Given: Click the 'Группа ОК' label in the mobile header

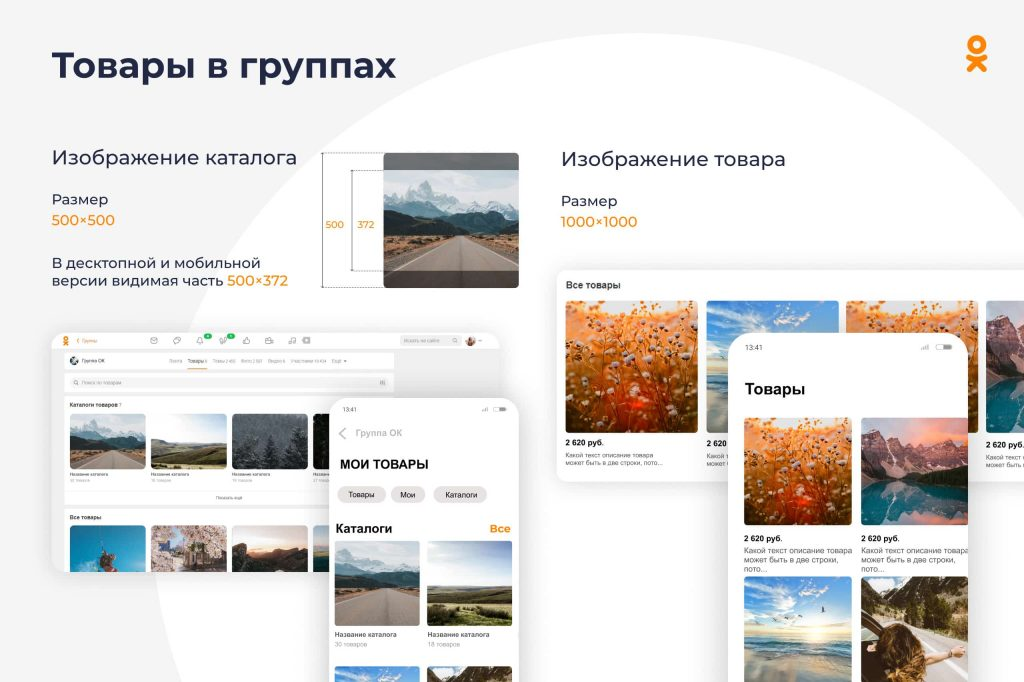Looking at the screenshot, I should [379, 433].
